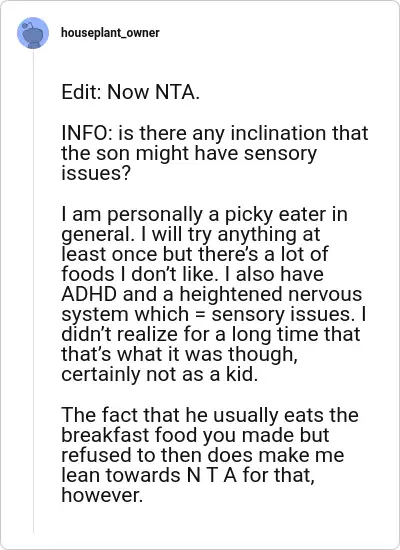Screen dimensions: 400x550
Task: Click the 'breakfast food you made but' line
Action: [x=195, y=435]
